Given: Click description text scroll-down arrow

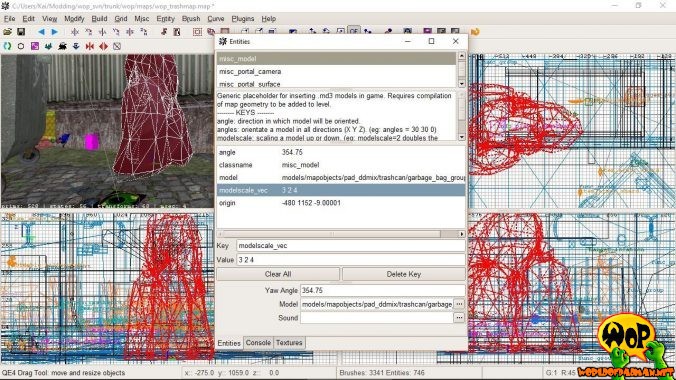Looking at the screenshot, I should pyautogui.click(x=462, y=137).
